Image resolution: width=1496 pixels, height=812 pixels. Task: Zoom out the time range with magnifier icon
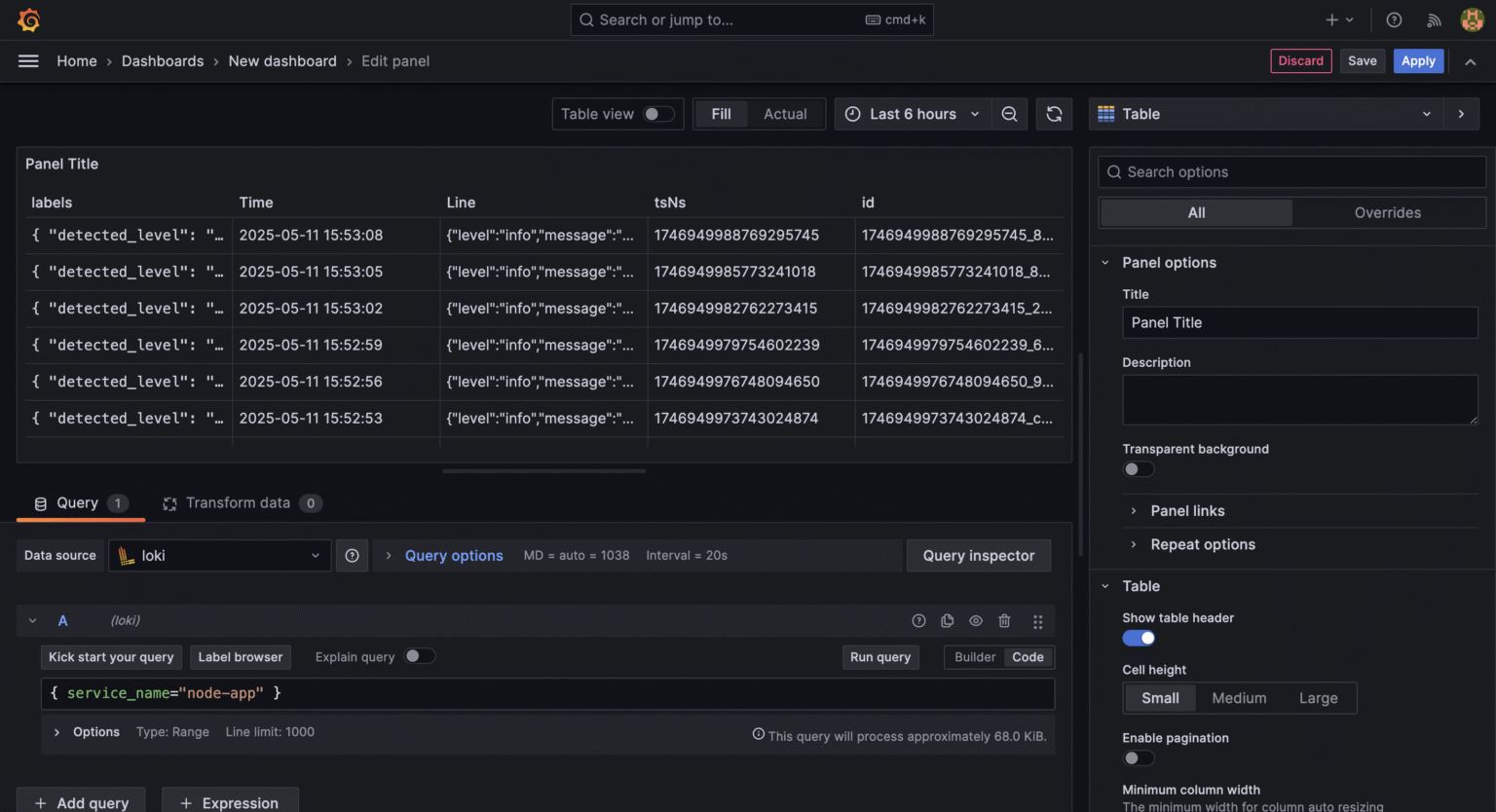1009,114
